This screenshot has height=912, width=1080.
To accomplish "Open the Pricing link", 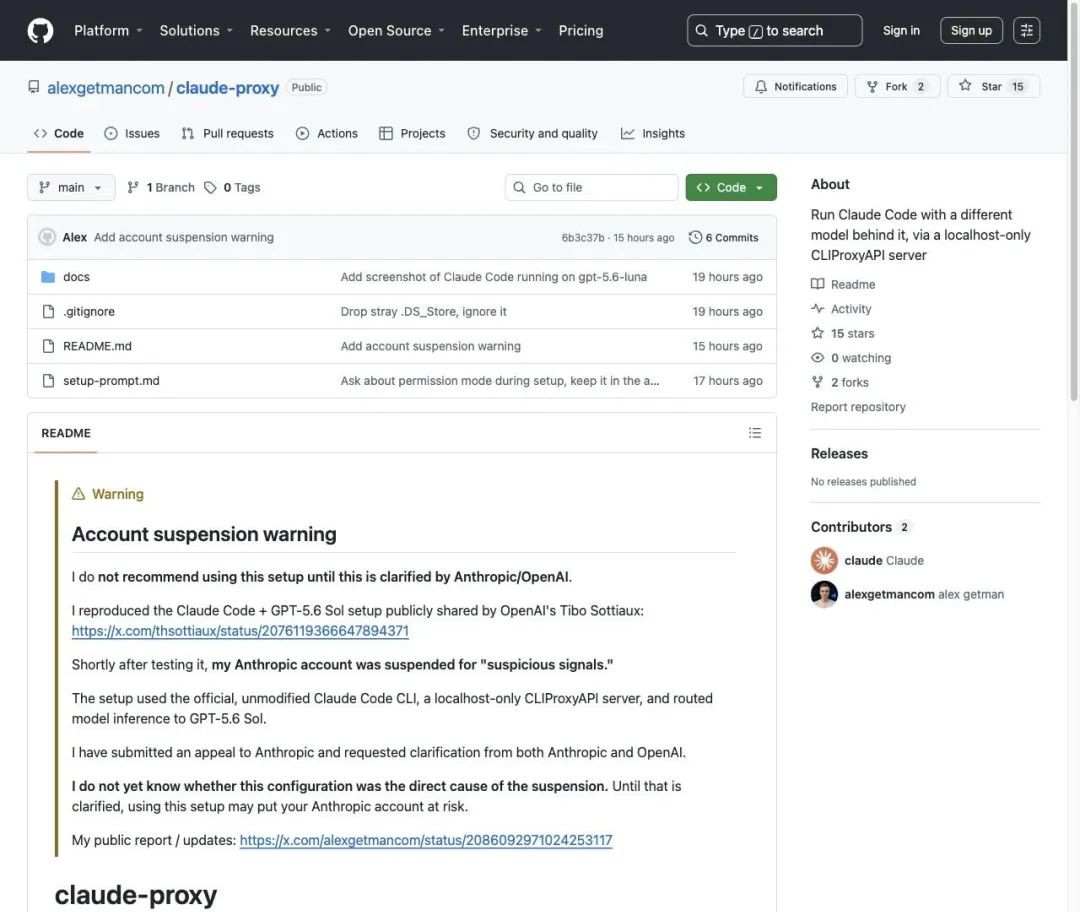I will point(581,30).
